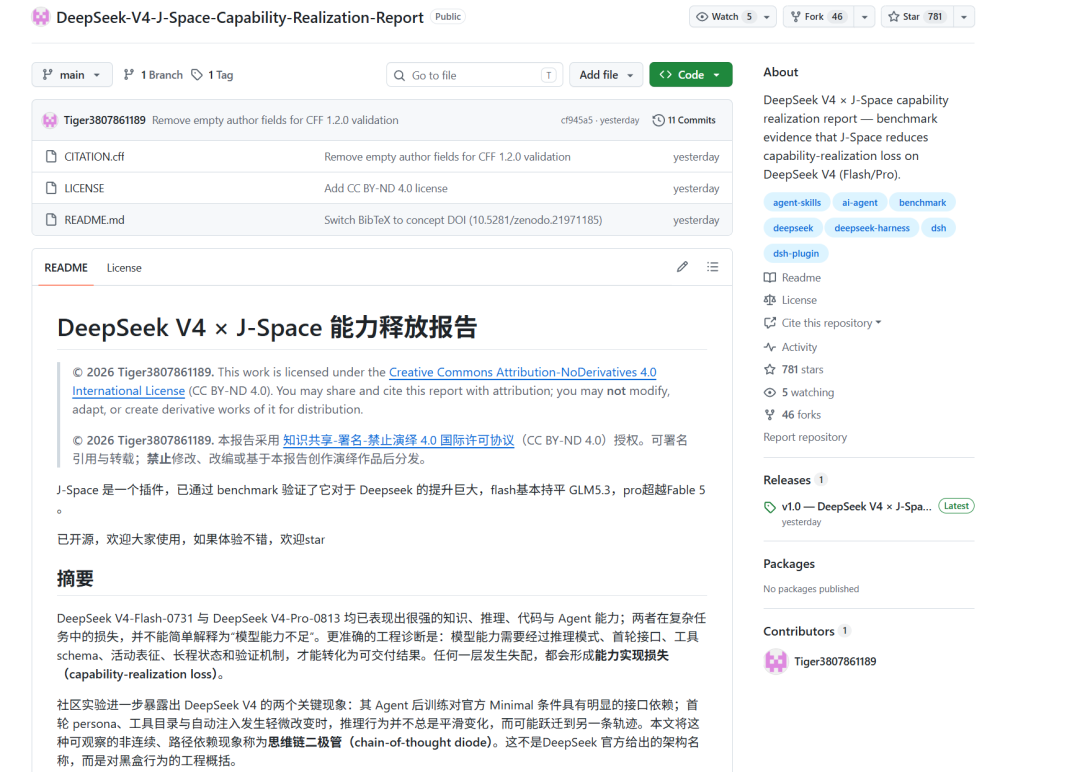Click the pencil edit README icon

(x=682, y=267)
